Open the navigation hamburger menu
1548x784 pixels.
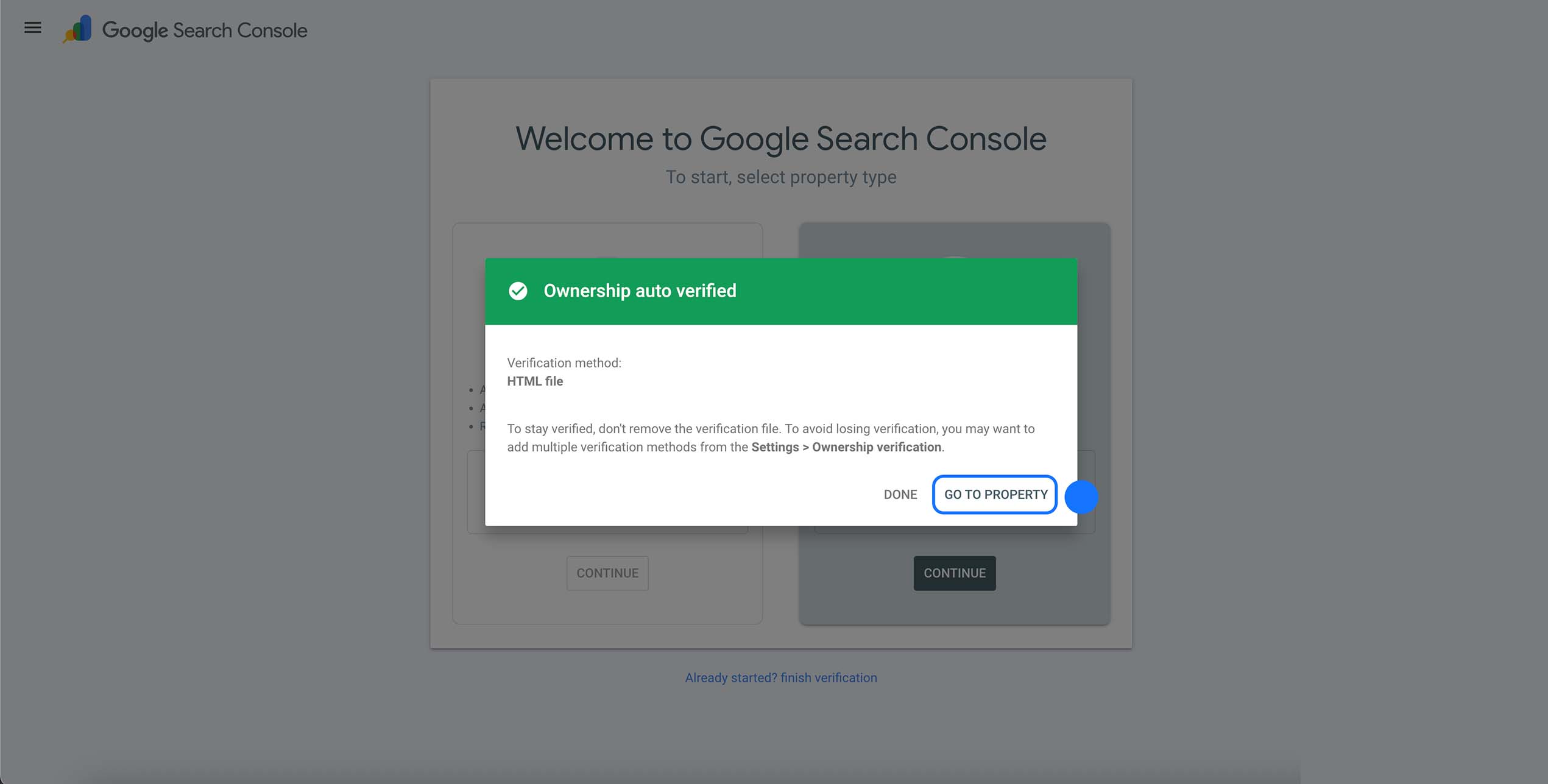[32, 27]
